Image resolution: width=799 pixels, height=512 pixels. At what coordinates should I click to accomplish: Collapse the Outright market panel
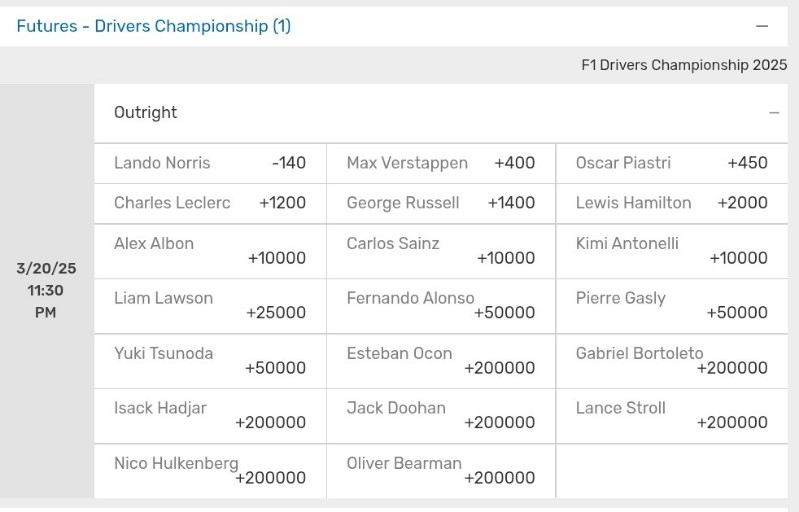pyautogui.click(x=774, y=113)
